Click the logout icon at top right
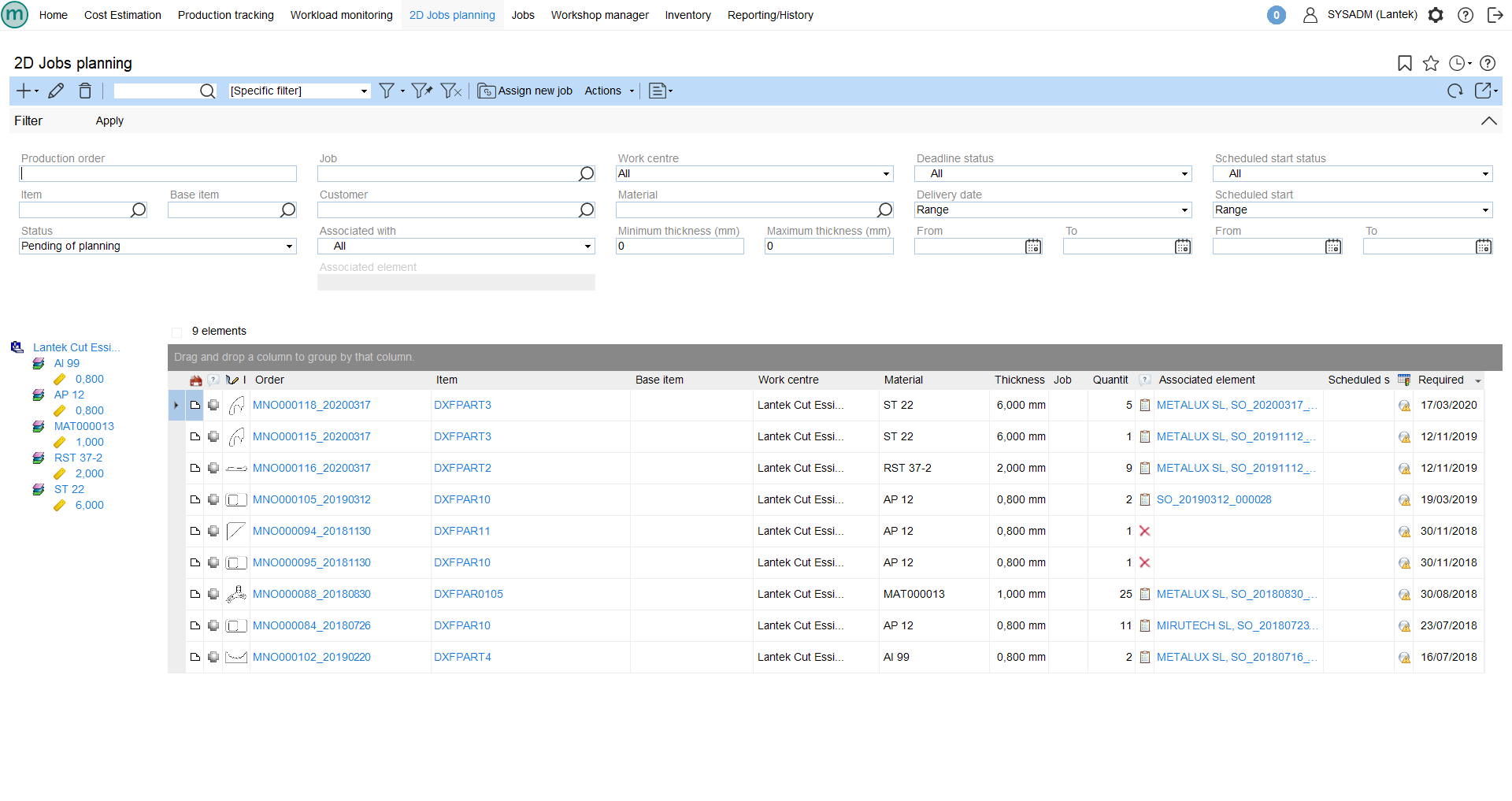This screenshot has height=801, width=1512. [1495, 15]
